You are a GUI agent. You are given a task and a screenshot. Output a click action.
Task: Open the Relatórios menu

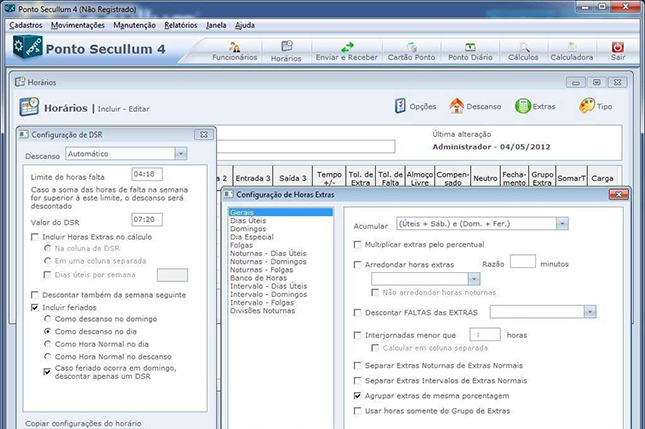[181, 25]
